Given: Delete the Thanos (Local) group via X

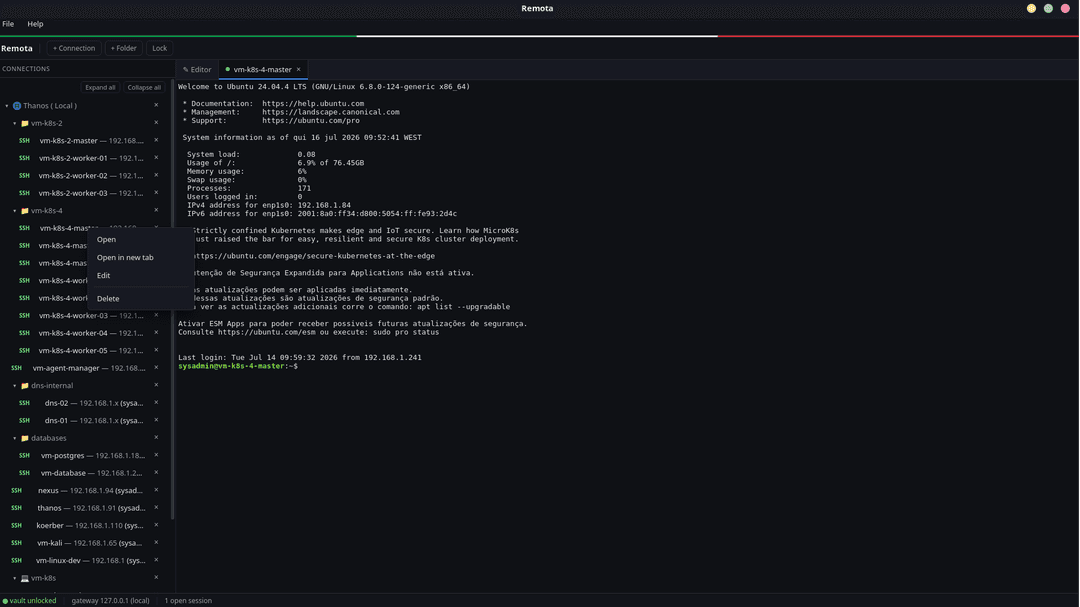Looking at the screenshot, I should pyautogui.click(x=156, y=105).
